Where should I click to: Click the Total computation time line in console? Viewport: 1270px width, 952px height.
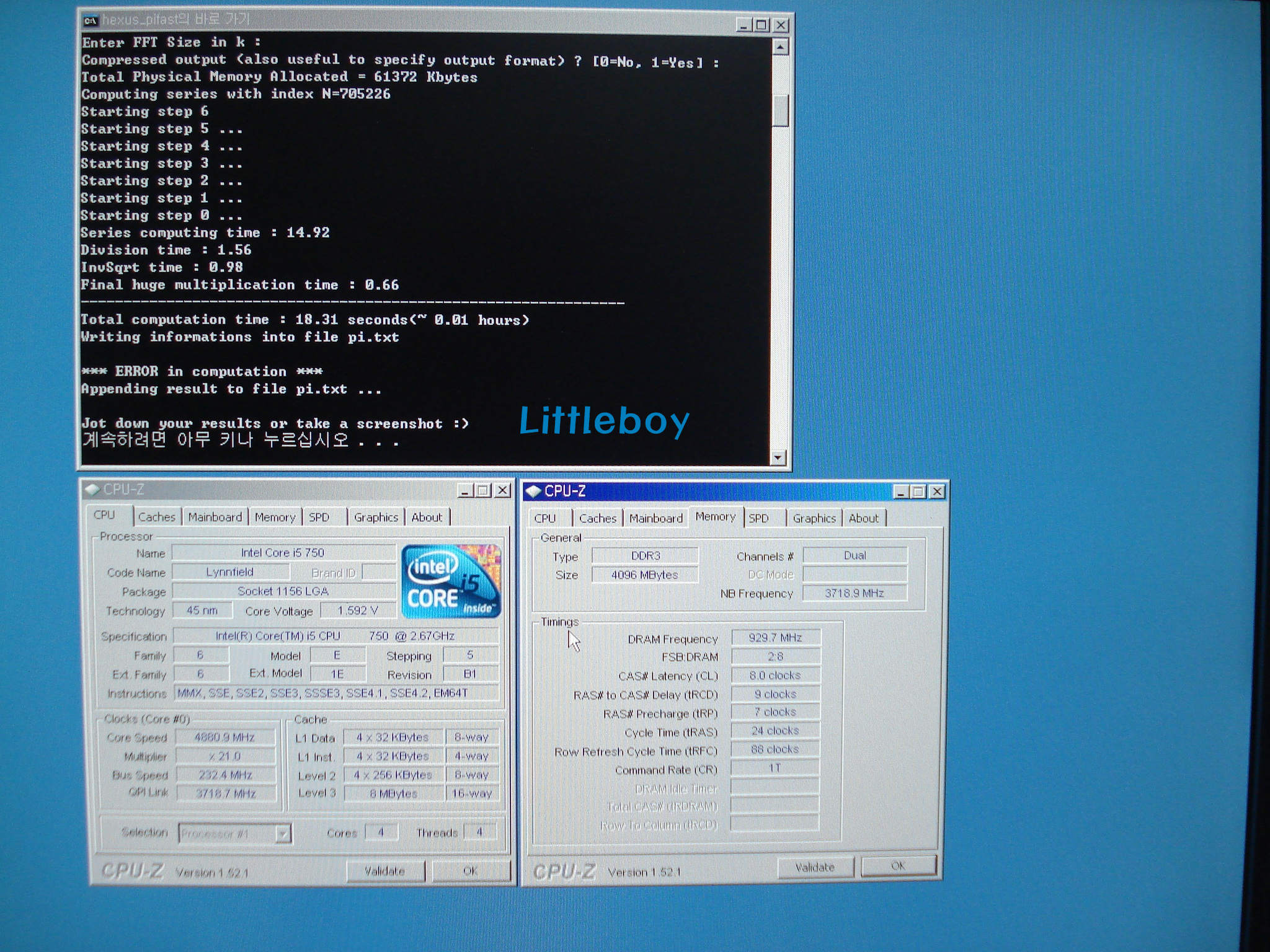pyautogui.click(x=304, y=320)
